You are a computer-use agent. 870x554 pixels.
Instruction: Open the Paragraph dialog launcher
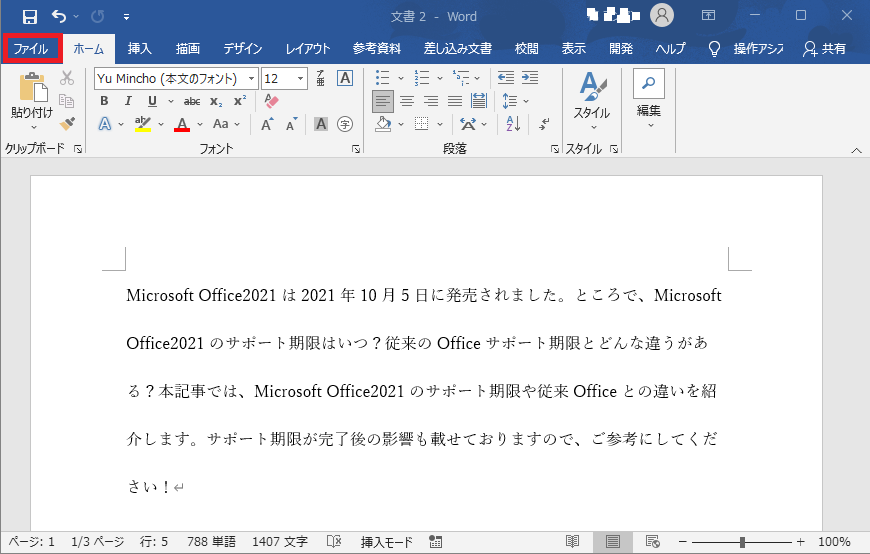(554, 149)
